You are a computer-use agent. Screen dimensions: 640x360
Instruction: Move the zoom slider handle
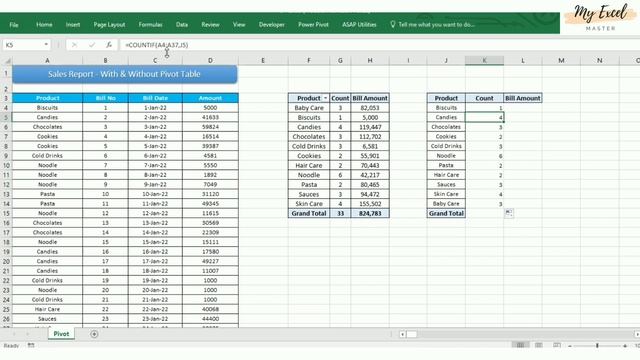597,346
